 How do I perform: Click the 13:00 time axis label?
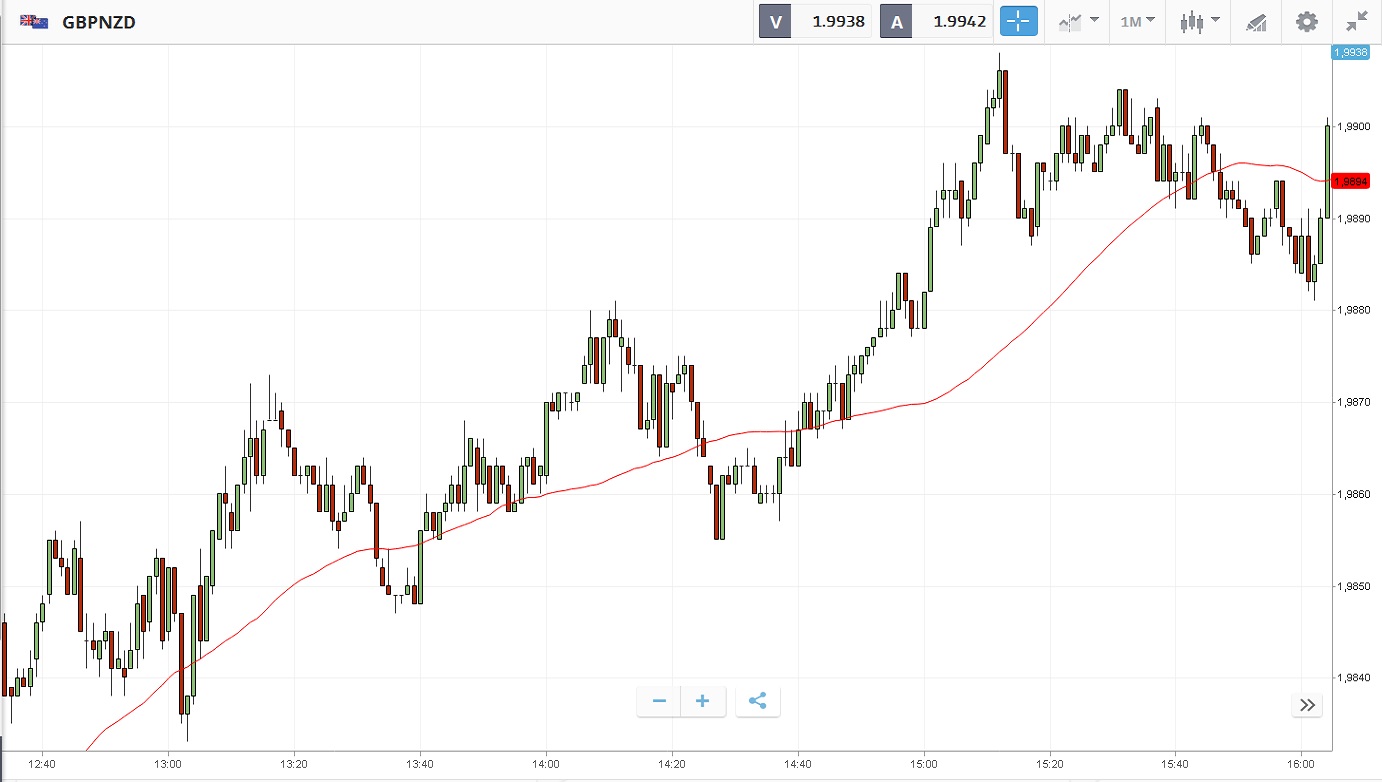[x=168, y=765]
